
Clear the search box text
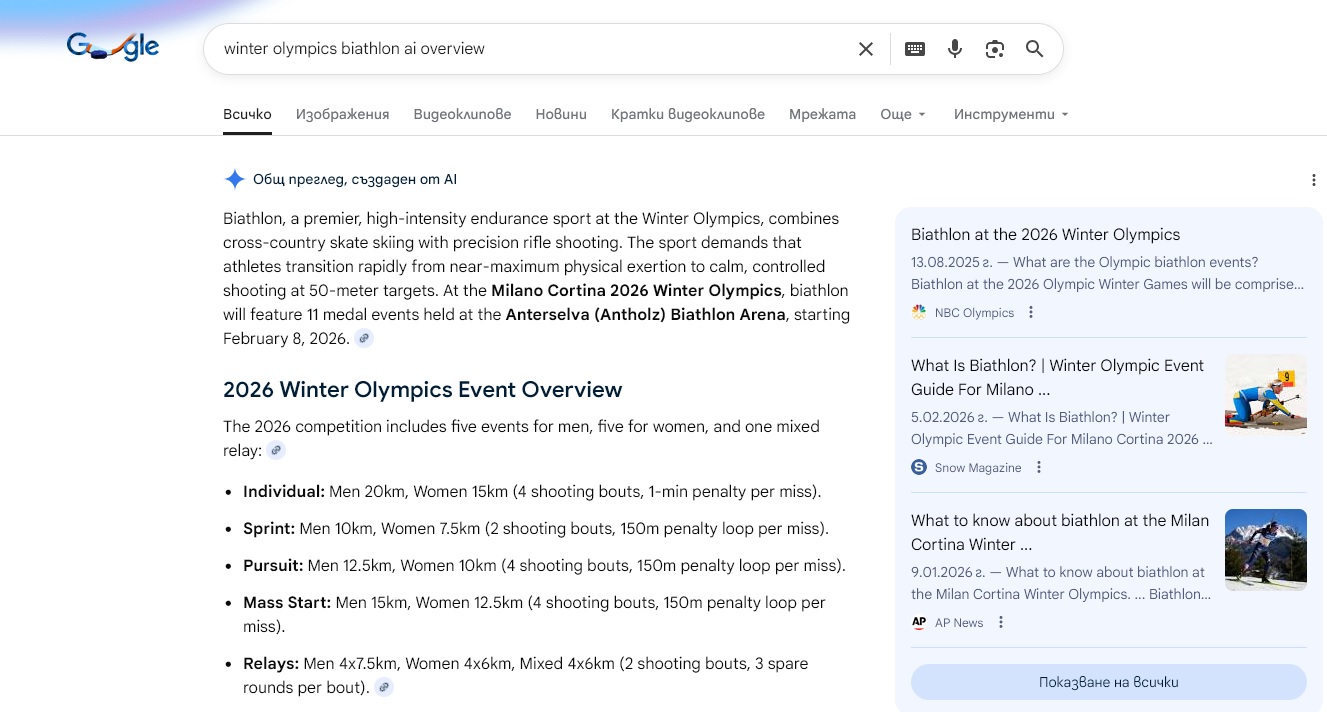coord(866,49)
